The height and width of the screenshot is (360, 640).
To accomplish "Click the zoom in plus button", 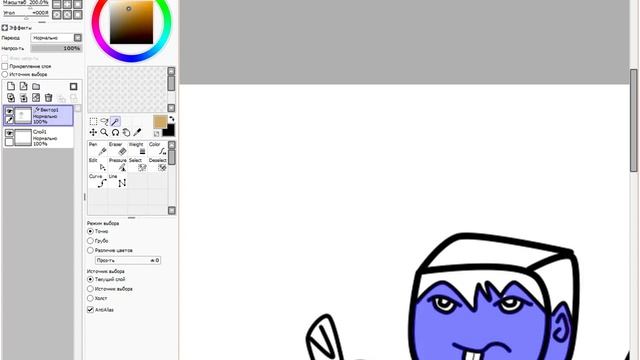I will [67, 4].
